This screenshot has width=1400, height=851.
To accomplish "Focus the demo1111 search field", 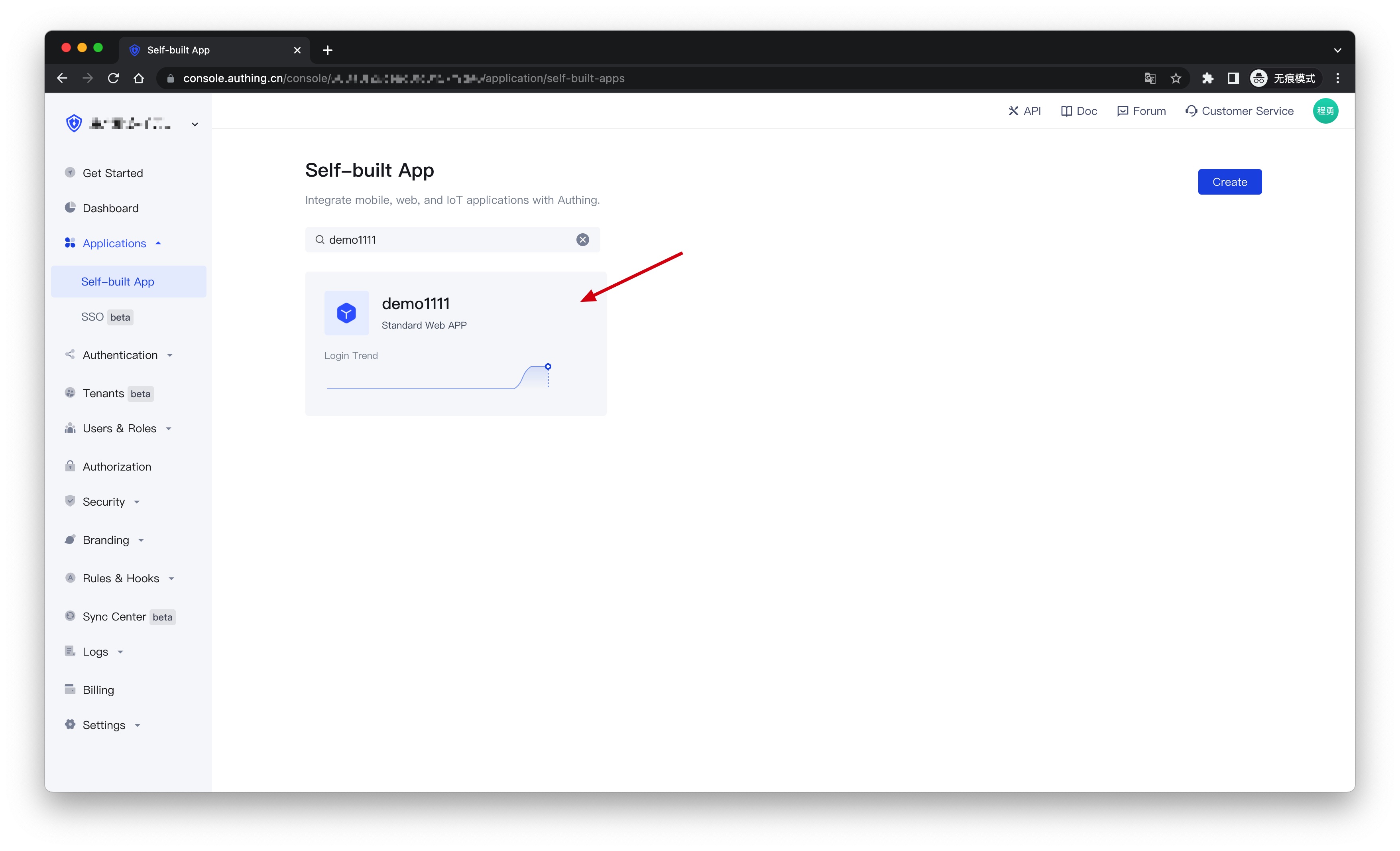I will (x=452, y=239).
